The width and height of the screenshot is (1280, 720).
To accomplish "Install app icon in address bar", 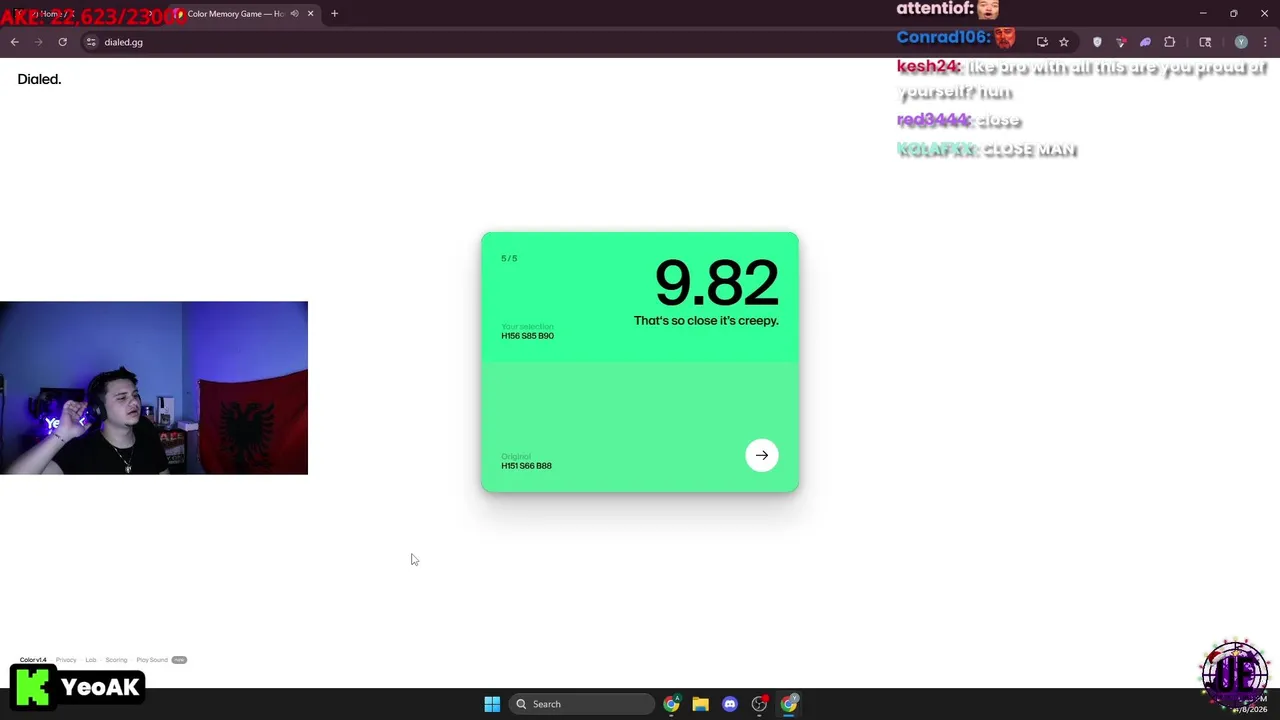I will tap(1042, 42).
